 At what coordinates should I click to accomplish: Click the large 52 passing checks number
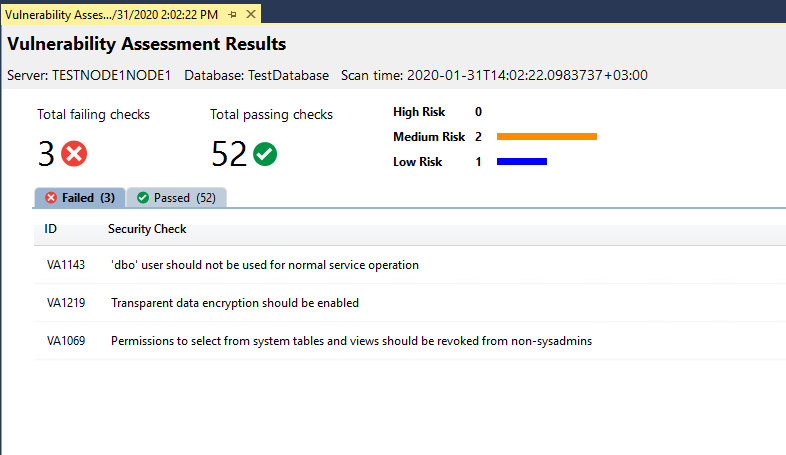[x=229, y=154]
